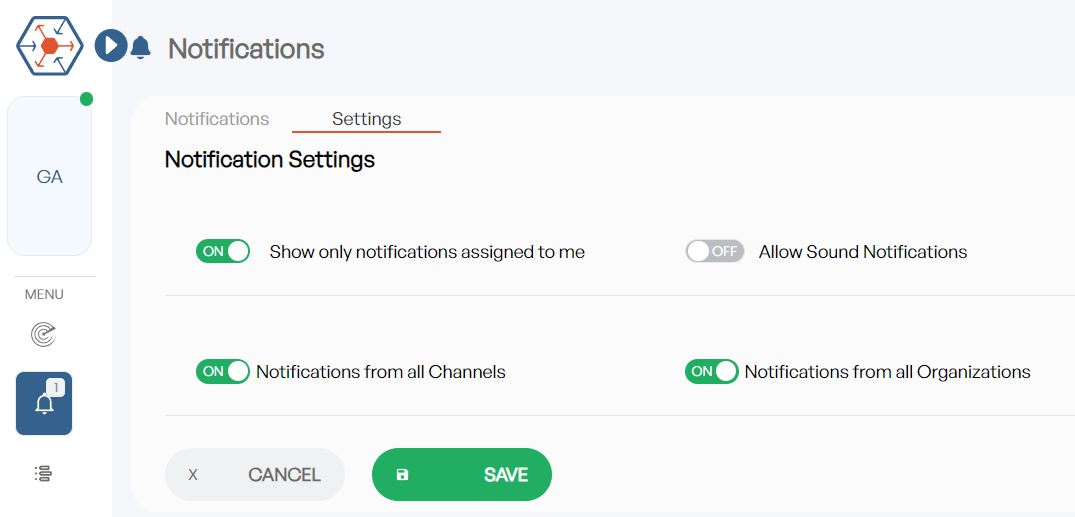1075x517 pixels.
Task: Click the X icon in CANCEL
Action: tap(193, 474)
